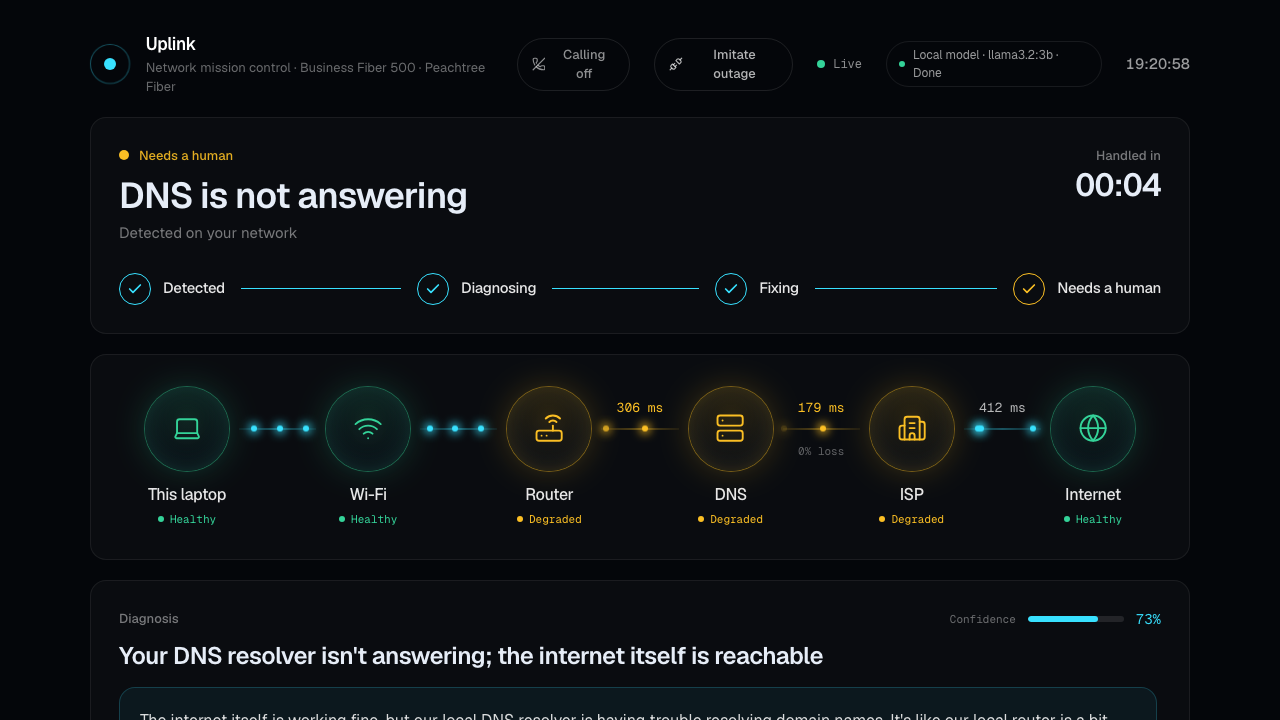Screen dimensions: 1280x720
Task: Click the 179 ms latency label
Action: pos(821,408)
